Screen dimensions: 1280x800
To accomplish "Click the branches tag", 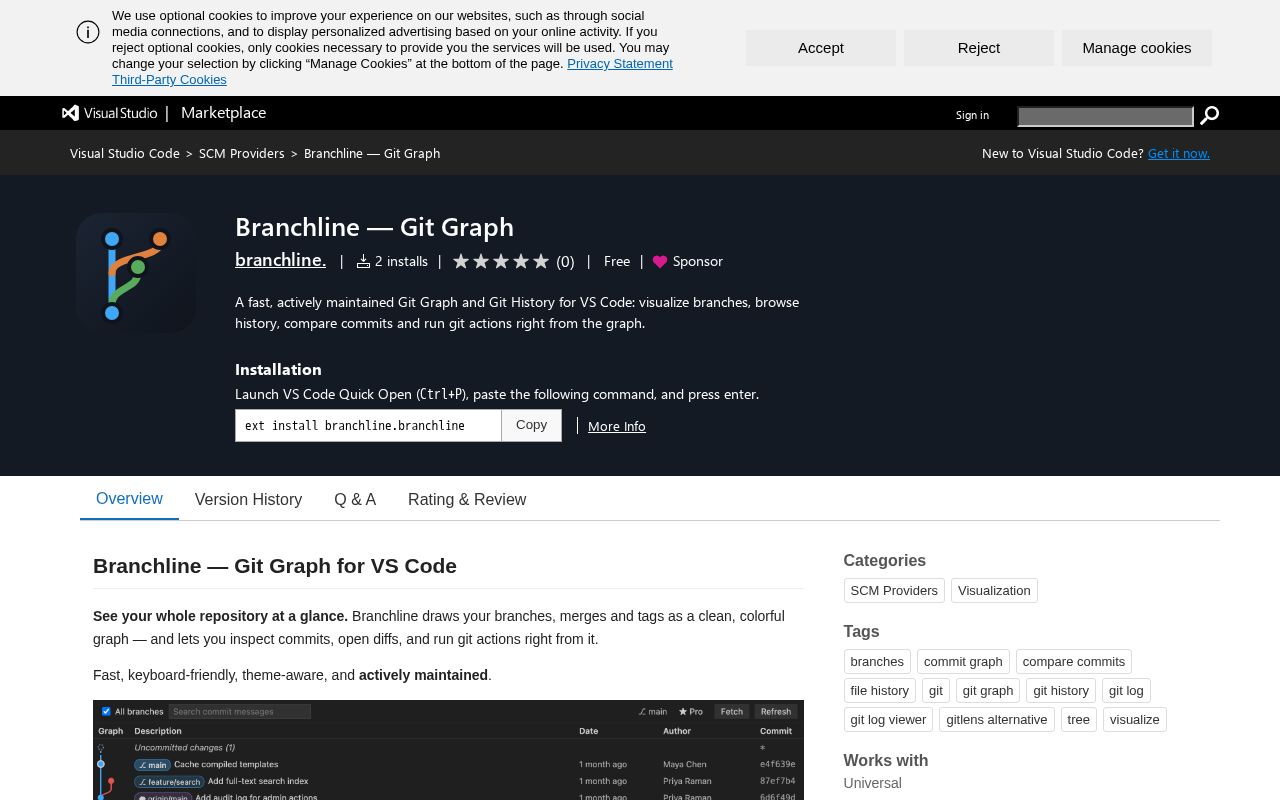I will (x=877, y=662).
